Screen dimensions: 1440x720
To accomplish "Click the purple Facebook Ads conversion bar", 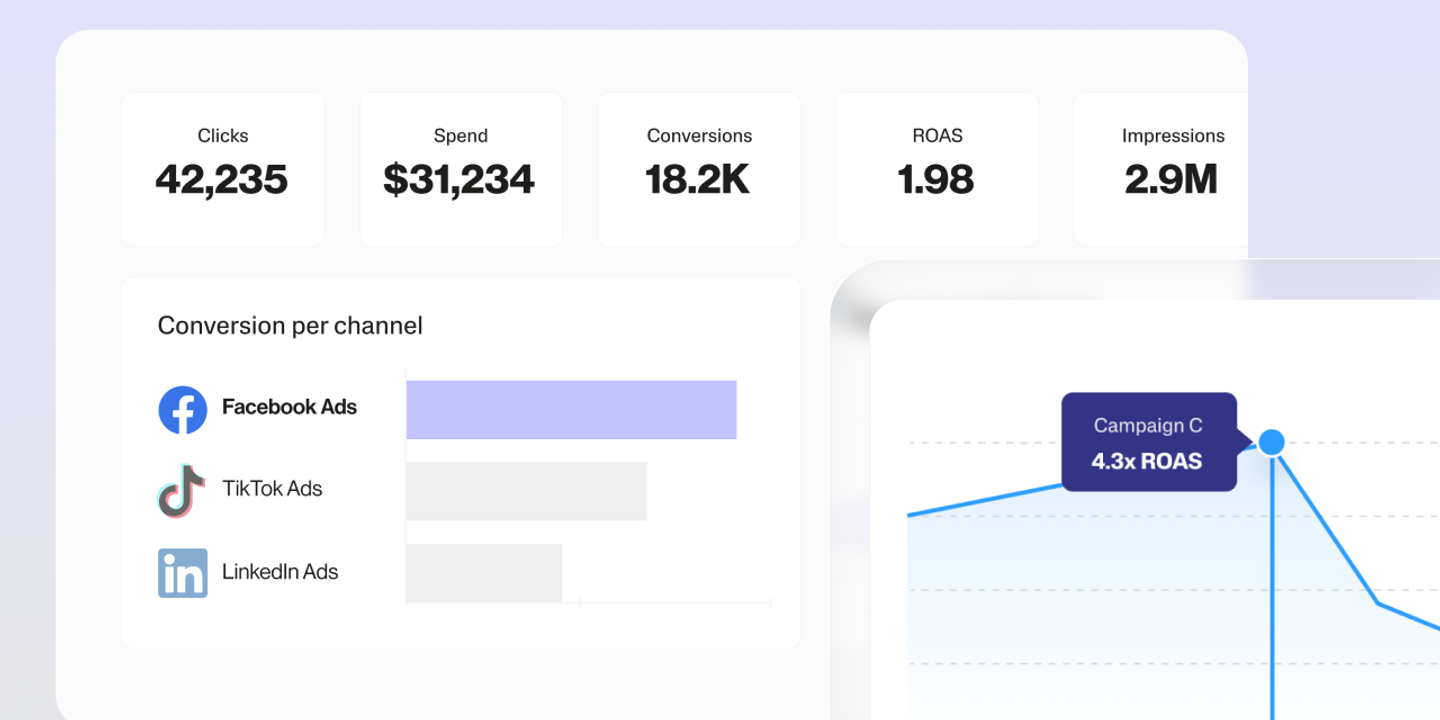I will (x=571, y=410).
